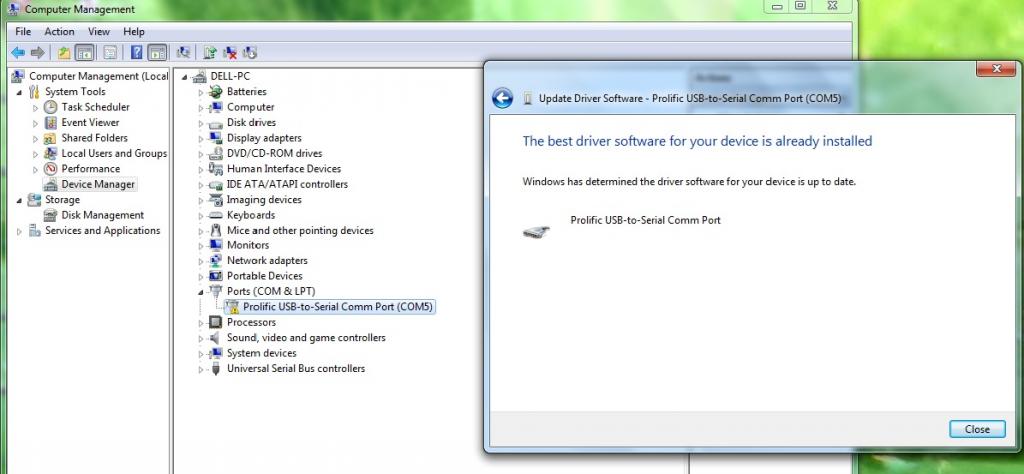1024x474 pixels.
Task: Maximize the Computer Management window
Action: [800, 6]
